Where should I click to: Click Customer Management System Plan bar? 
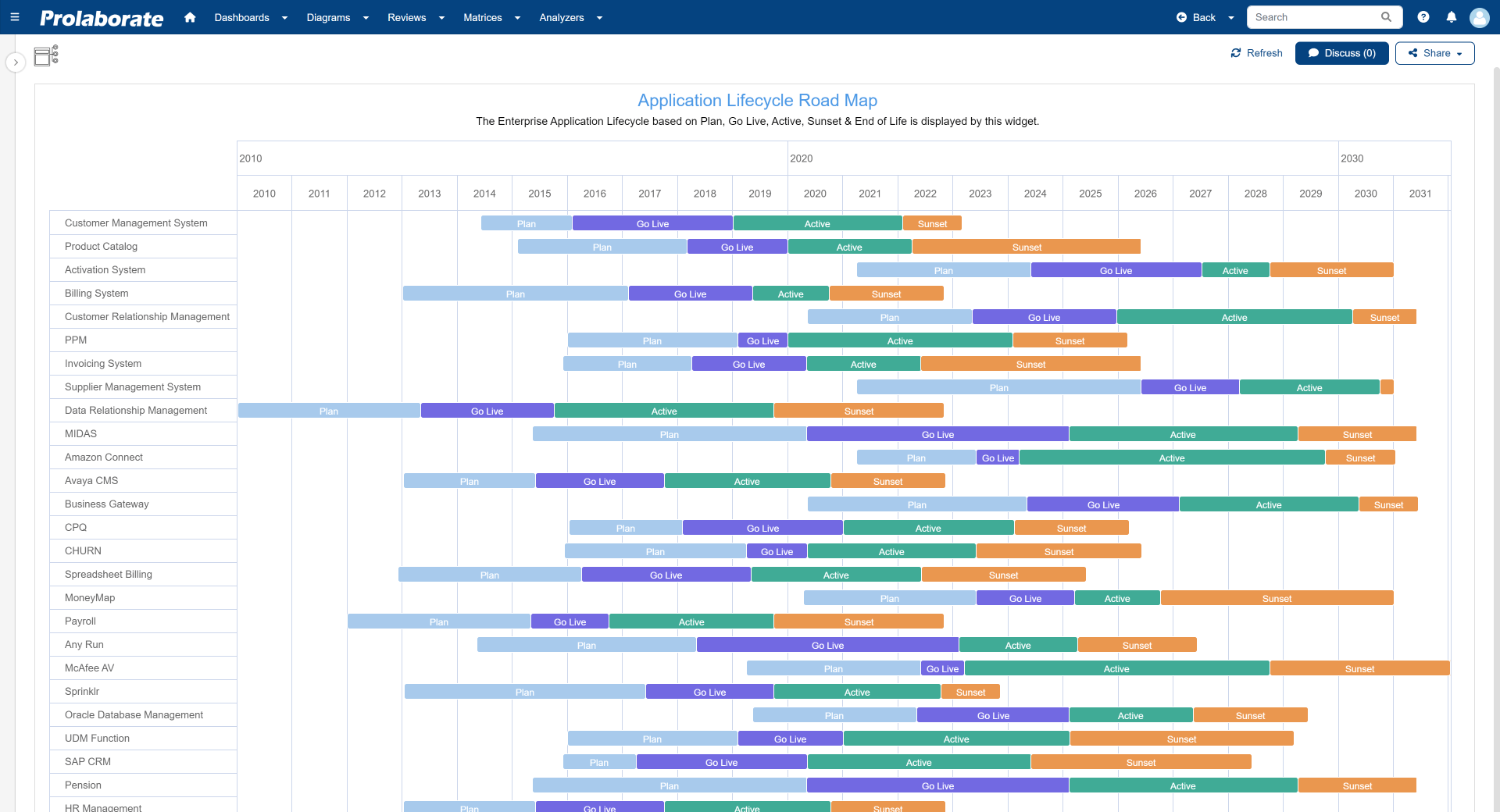click(527, 223)
